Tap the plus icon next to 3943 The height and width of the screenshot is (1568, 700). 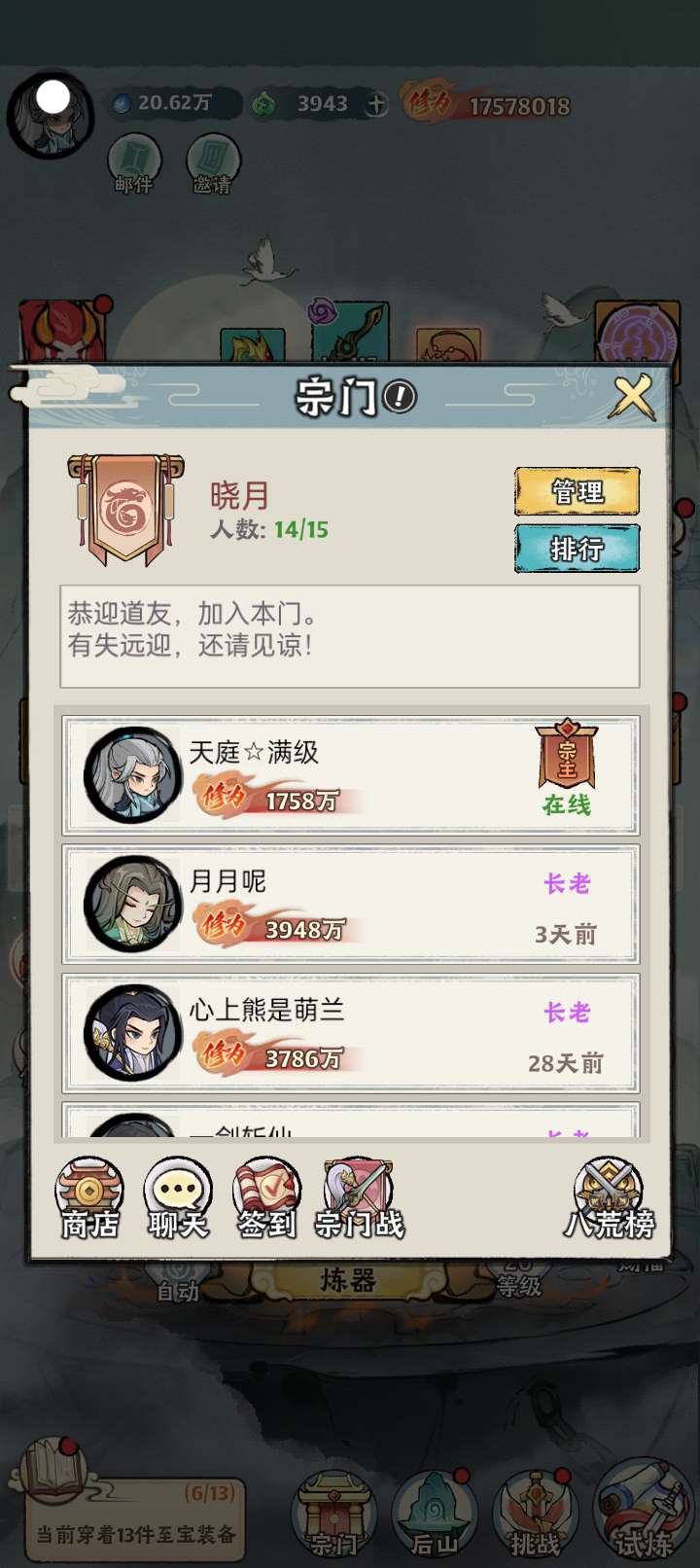coord(376,104)
